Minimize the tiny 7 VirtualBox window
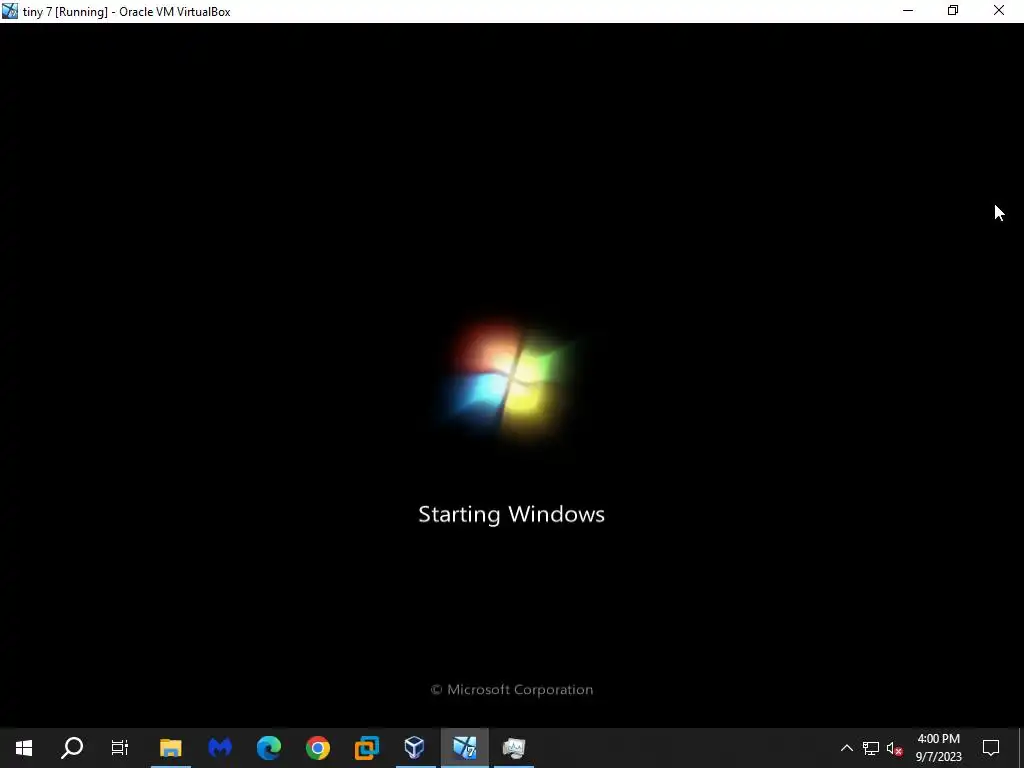Viewport: 1024px width, 768px height. pos(908,11)
